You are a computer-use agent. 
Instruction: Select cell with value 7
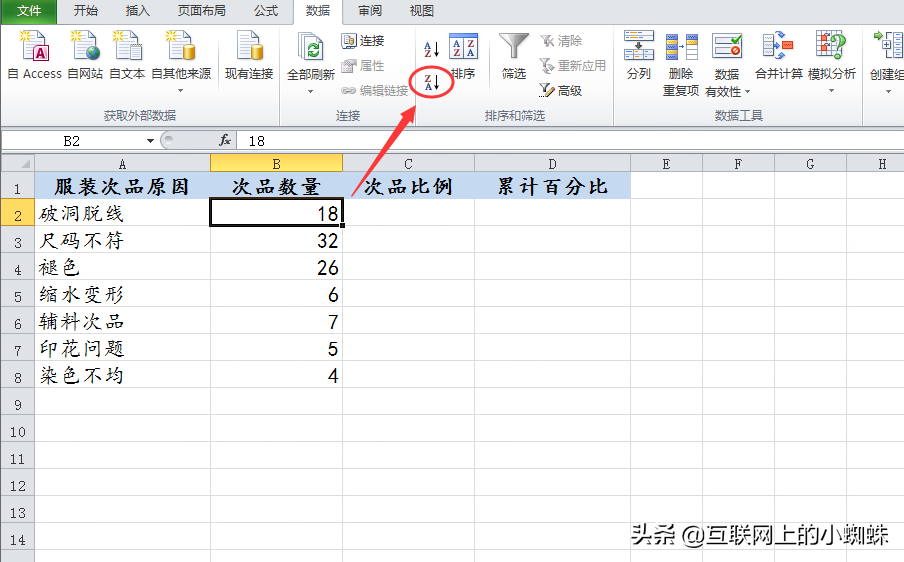(276, 321)
